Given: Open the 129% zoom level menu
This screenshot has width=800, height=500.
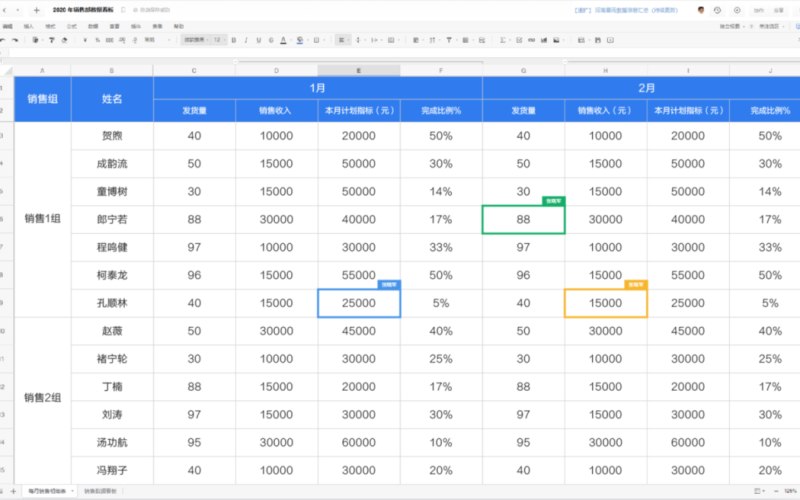Looking at the screenshot, I should [791, 491].
